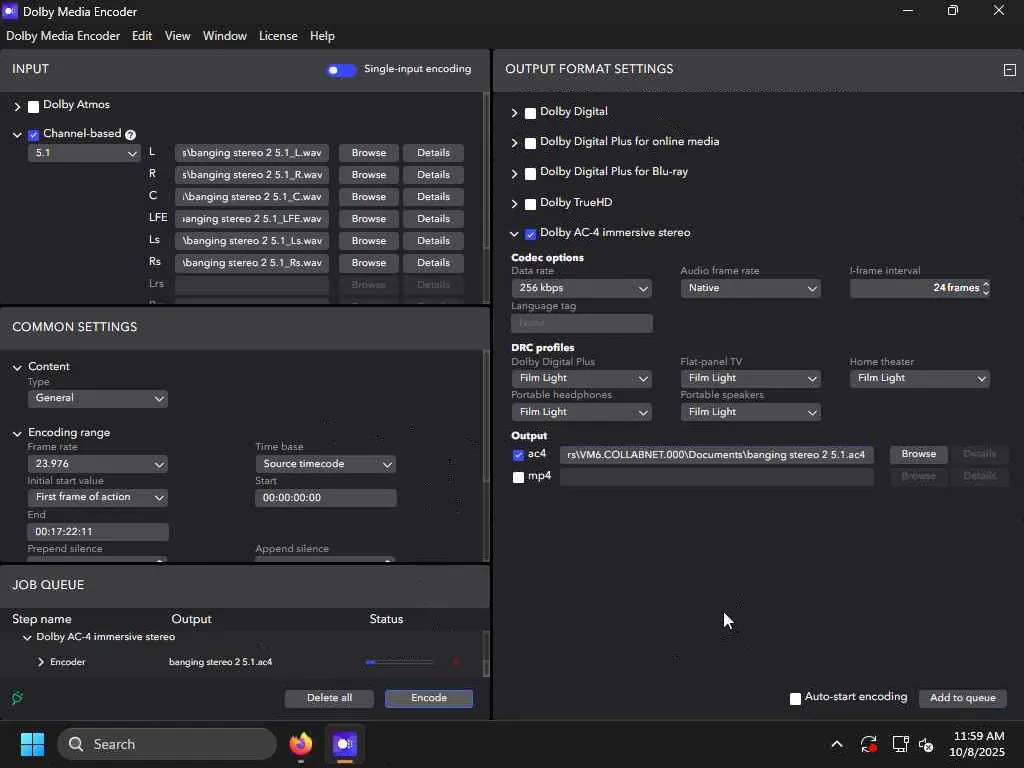This screenshot has width=1024, height=768.
Task: Enable Dolby Digital Plus for Blu-ray
Action: [530, 174]
